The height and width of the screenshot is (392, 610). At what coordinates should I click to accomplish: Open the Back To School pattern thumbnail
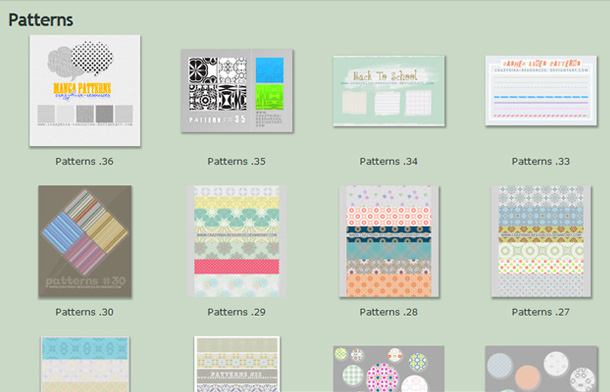(389, 91)
